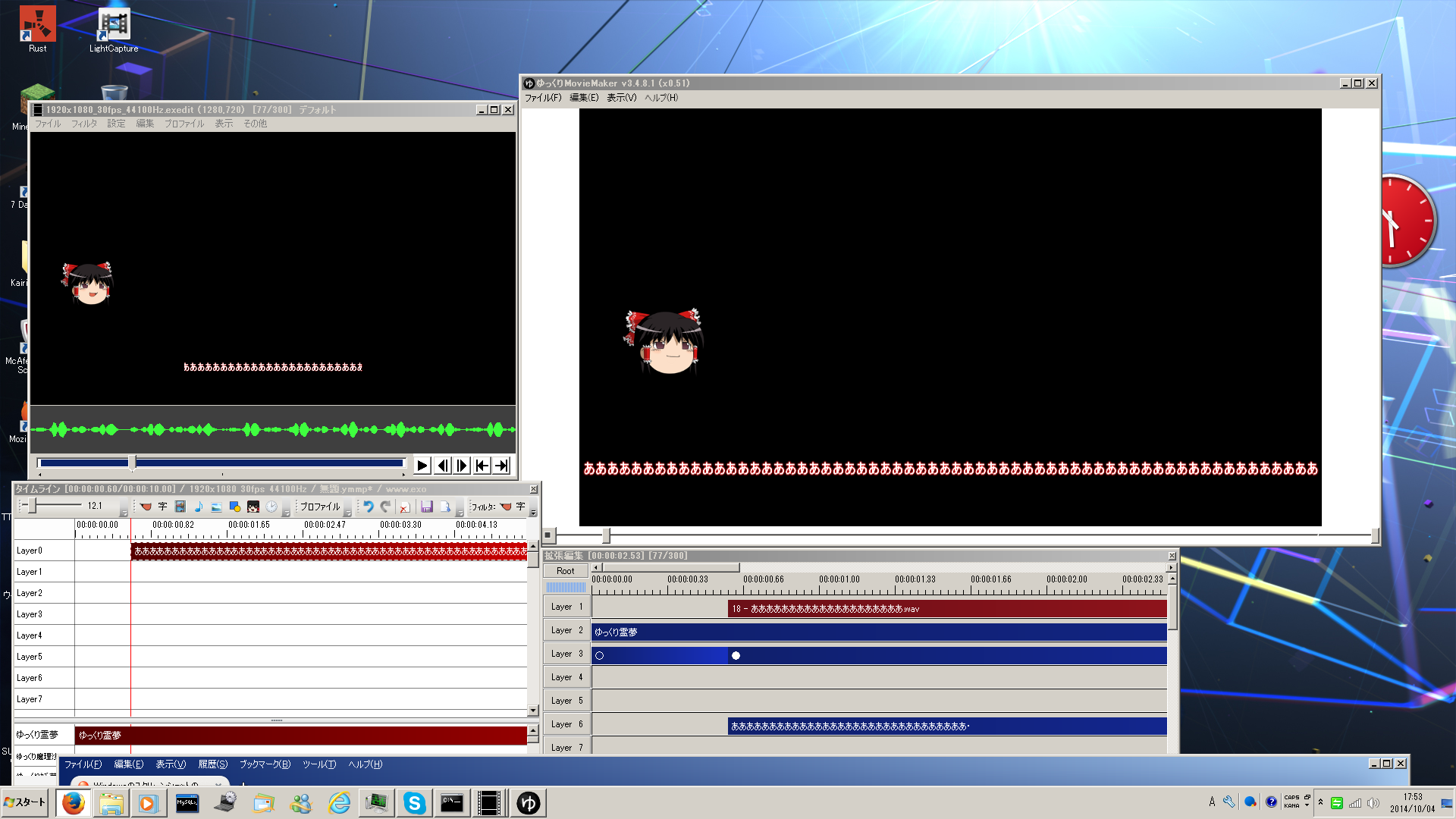Open ファイル menu in exedit window
Screen dimensions: 1456x819
click(48, 124)
